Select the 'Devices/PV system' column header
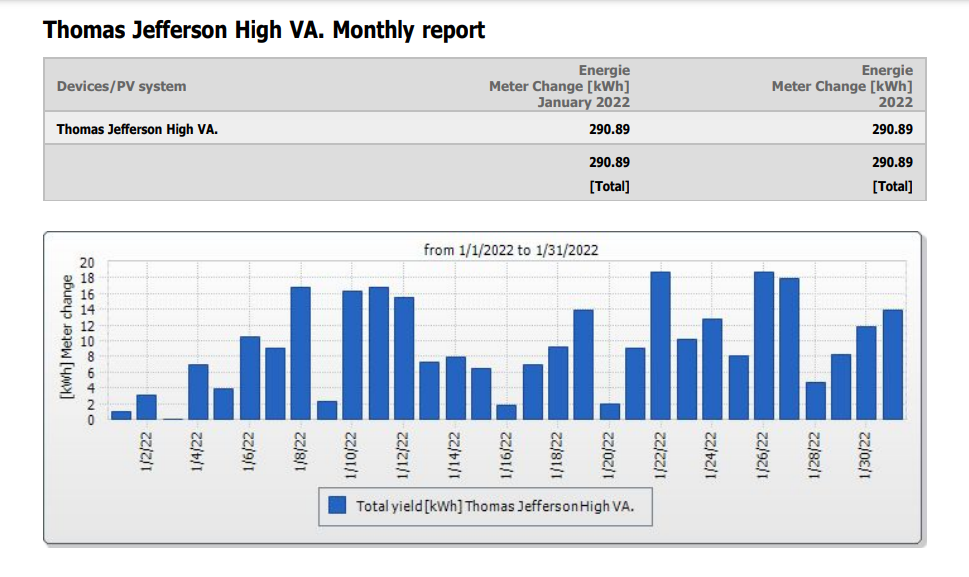The height and width of the screenshot is (577, 969). 121,86
